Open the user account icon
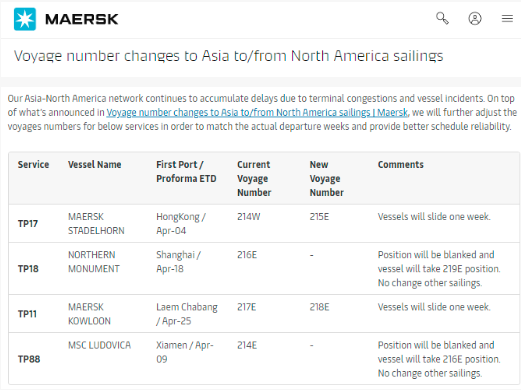The height and width of the screenshot is (390, 521). 475,19
